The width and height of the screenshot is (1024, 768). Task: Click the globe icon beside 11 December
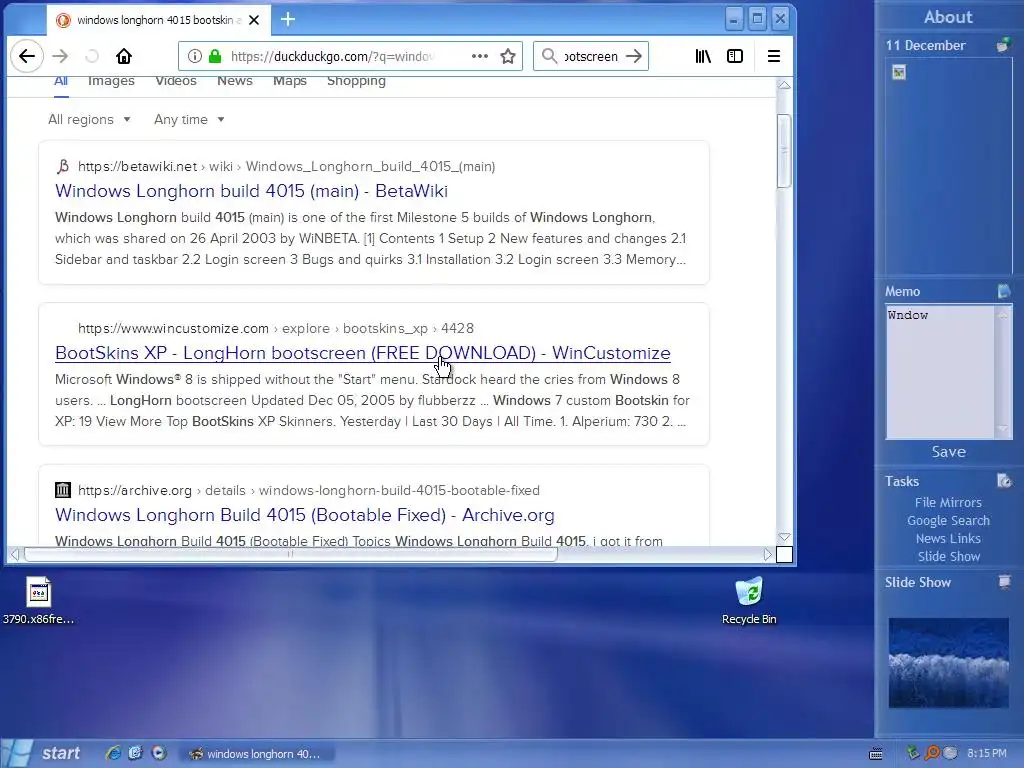click(x=1002, y=45)
